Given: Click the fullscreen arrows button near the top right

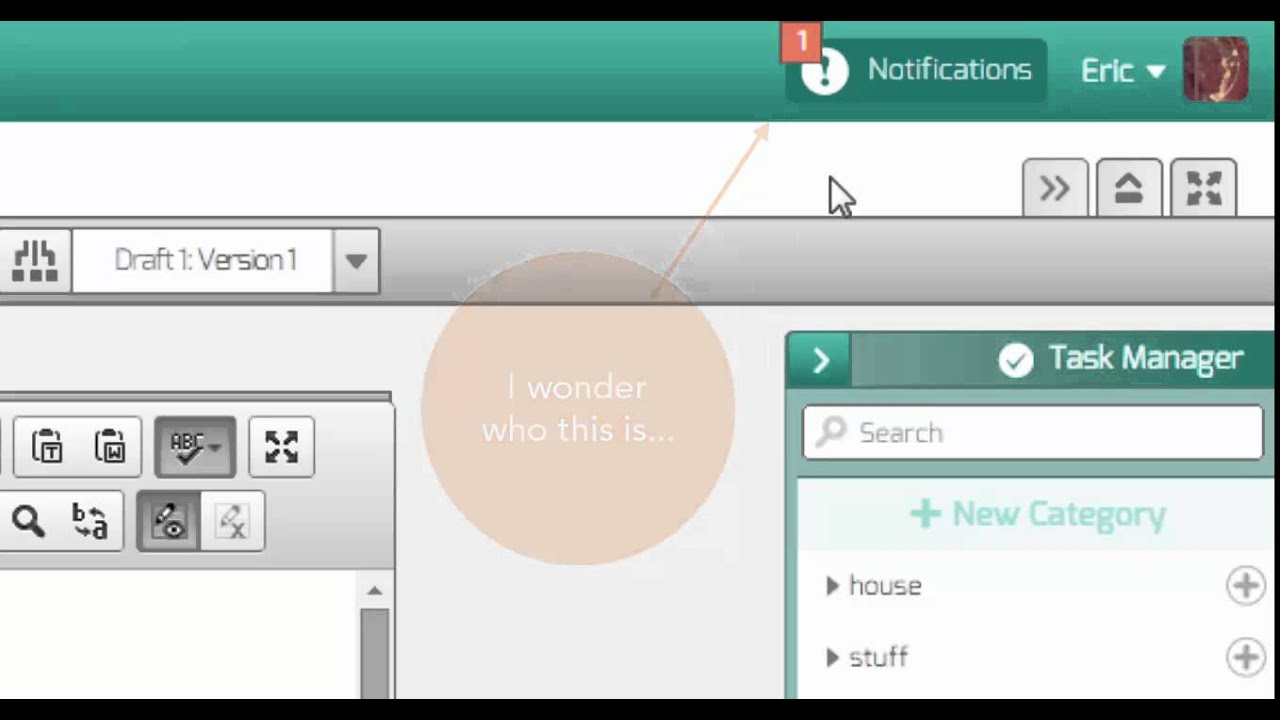Looking at the screenshot, I should coord(1203,188).
